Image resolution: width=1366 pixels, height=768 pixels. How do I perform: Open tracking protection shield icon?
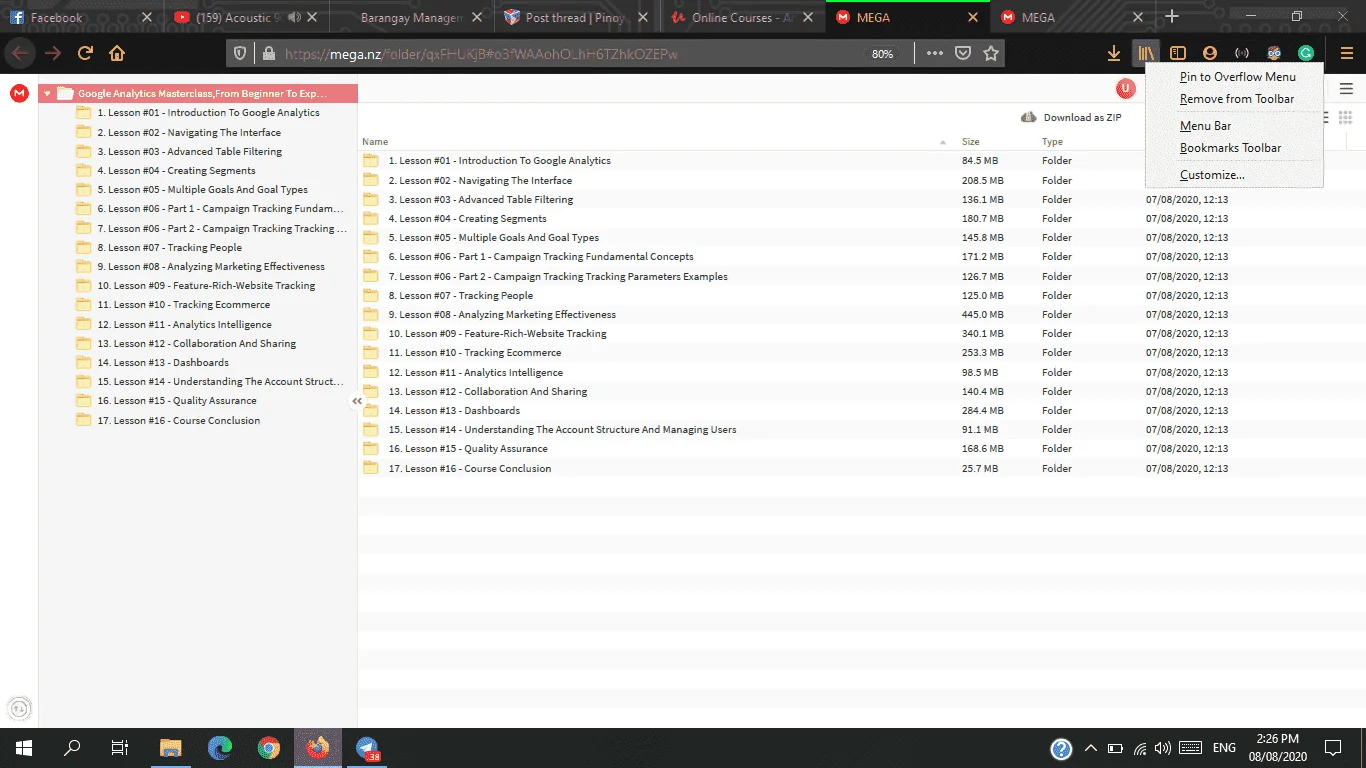coord(240,54)
